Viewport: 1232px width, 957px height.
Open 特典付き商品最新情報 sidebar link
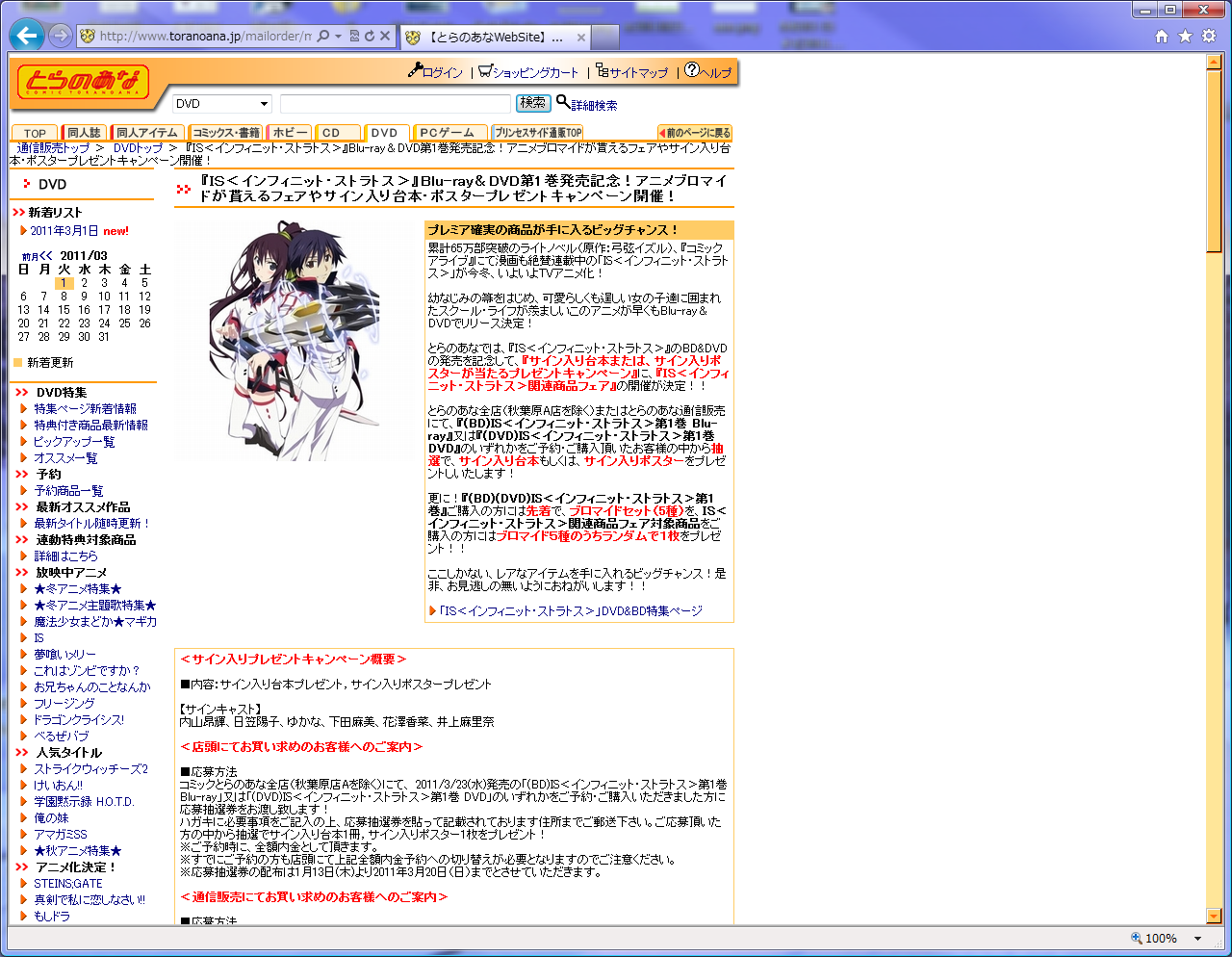(91, 426)
